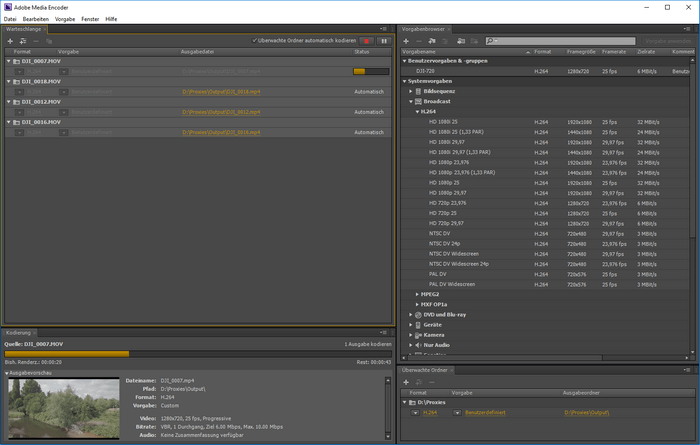Viewport: 700px width, 445px height.
Task: Open output path D:\Proxies\Output\DJI_0016.mp4
Action: (221, 133)
